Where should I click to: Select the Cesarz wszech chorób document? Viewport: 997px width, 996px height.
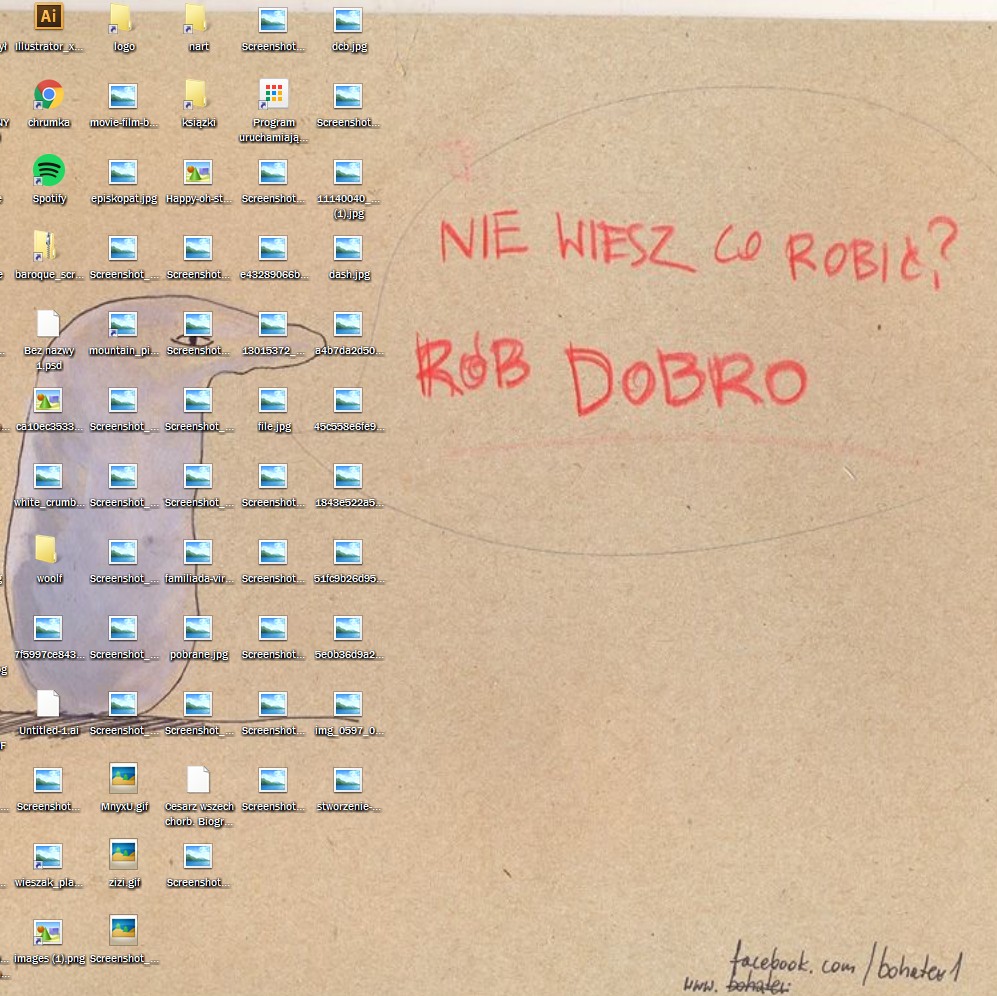tap(198, 780)
